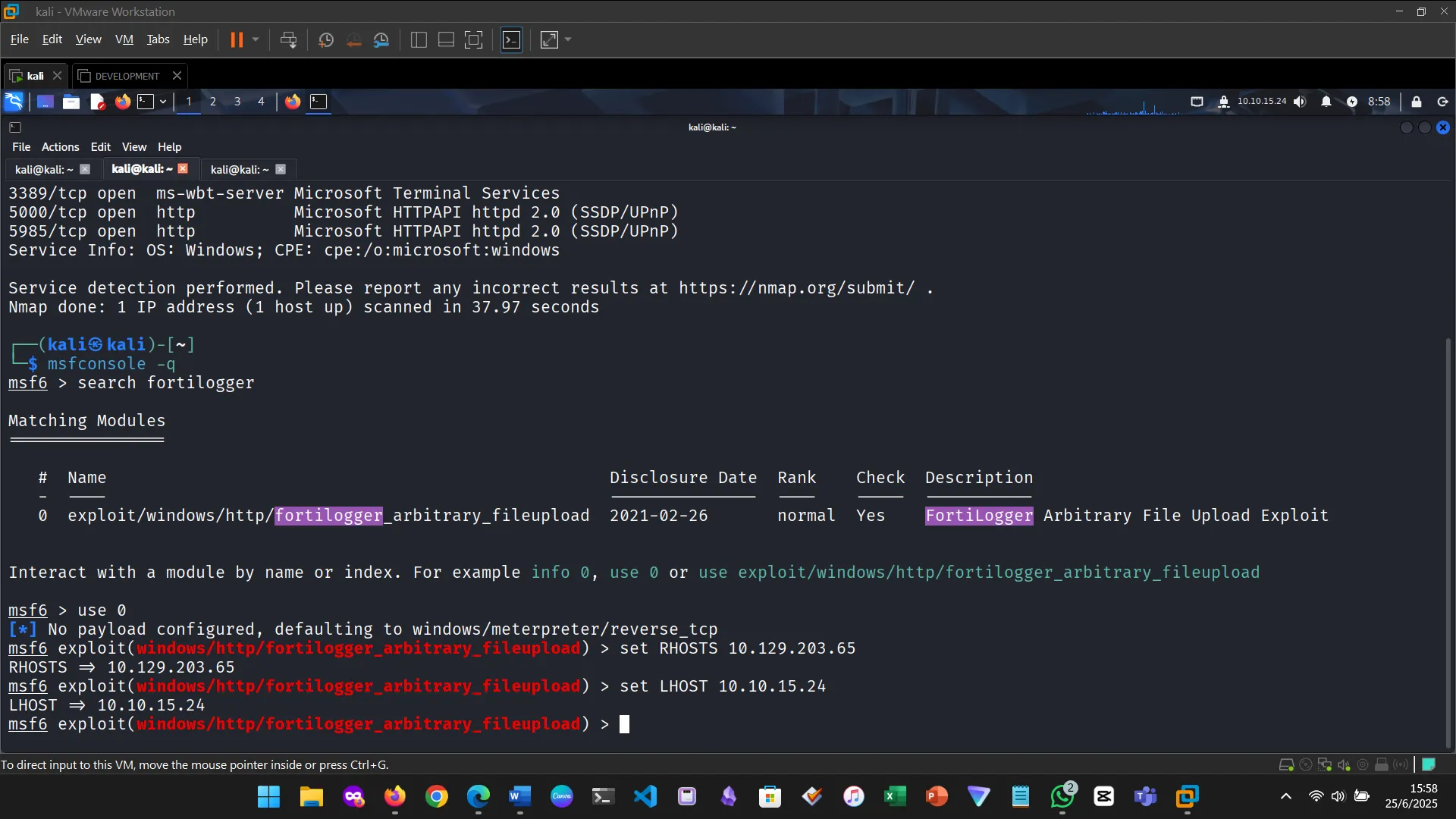Open notifications via the bell tray icon
The width and height of the screenshot is (1456, 819).
1326,101
